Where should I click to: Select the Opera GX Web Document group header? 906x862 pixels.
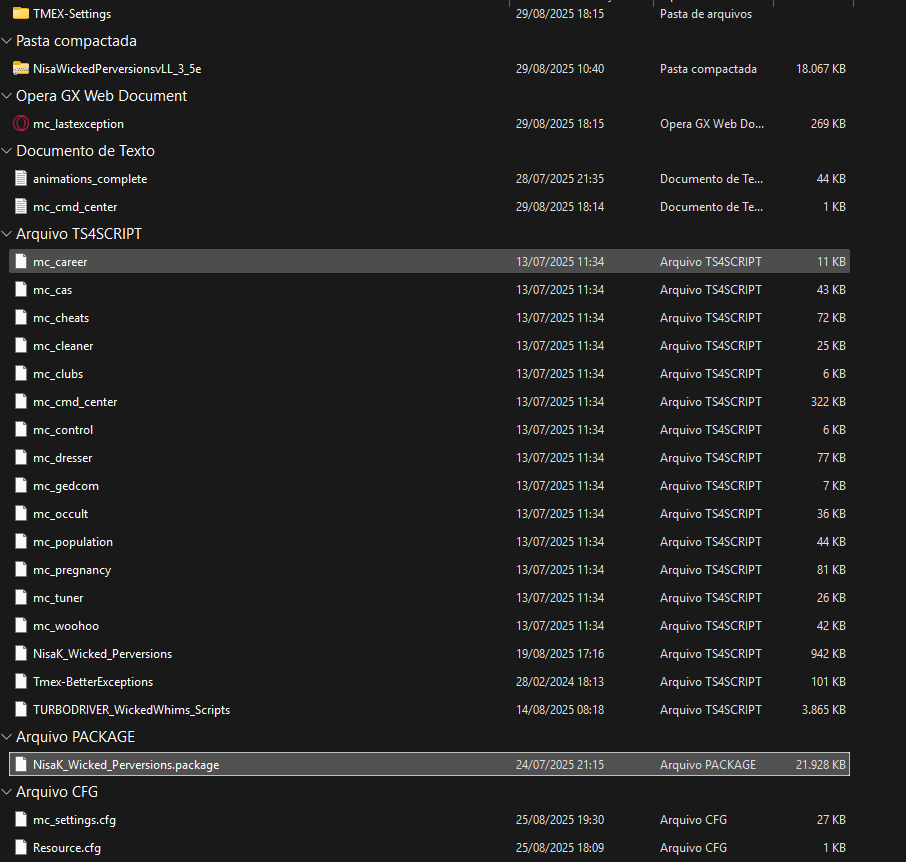[x=101, y=96]
